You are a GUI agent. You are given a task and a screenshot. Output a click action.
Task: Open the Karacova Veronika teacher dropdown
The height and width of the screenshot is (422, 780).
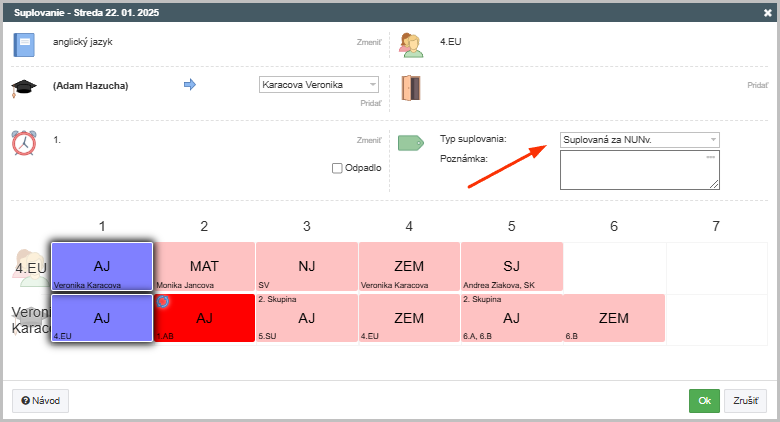click(319, 85)
